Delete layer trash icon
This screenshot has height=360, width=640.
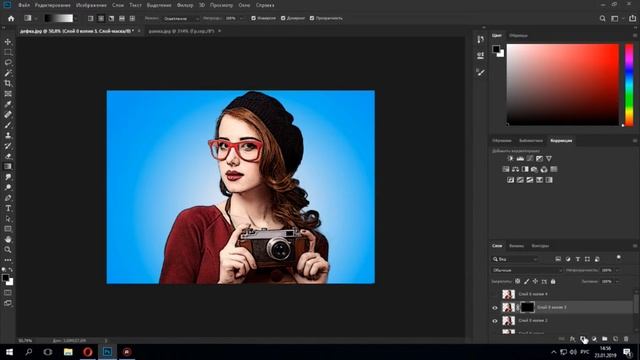pos(626,339)
